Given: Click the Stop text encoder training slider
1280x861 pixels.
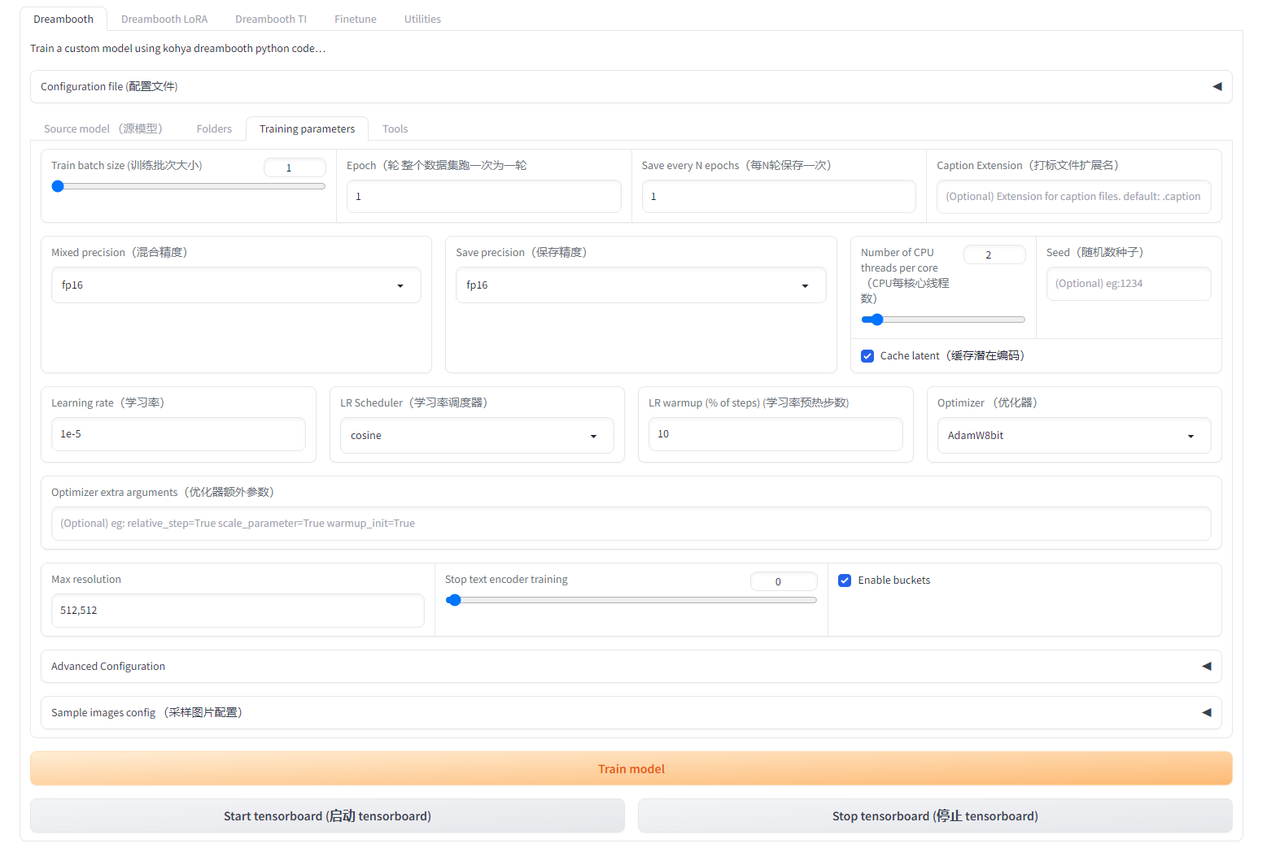Looking at the screenshot, I should (632, 600).
